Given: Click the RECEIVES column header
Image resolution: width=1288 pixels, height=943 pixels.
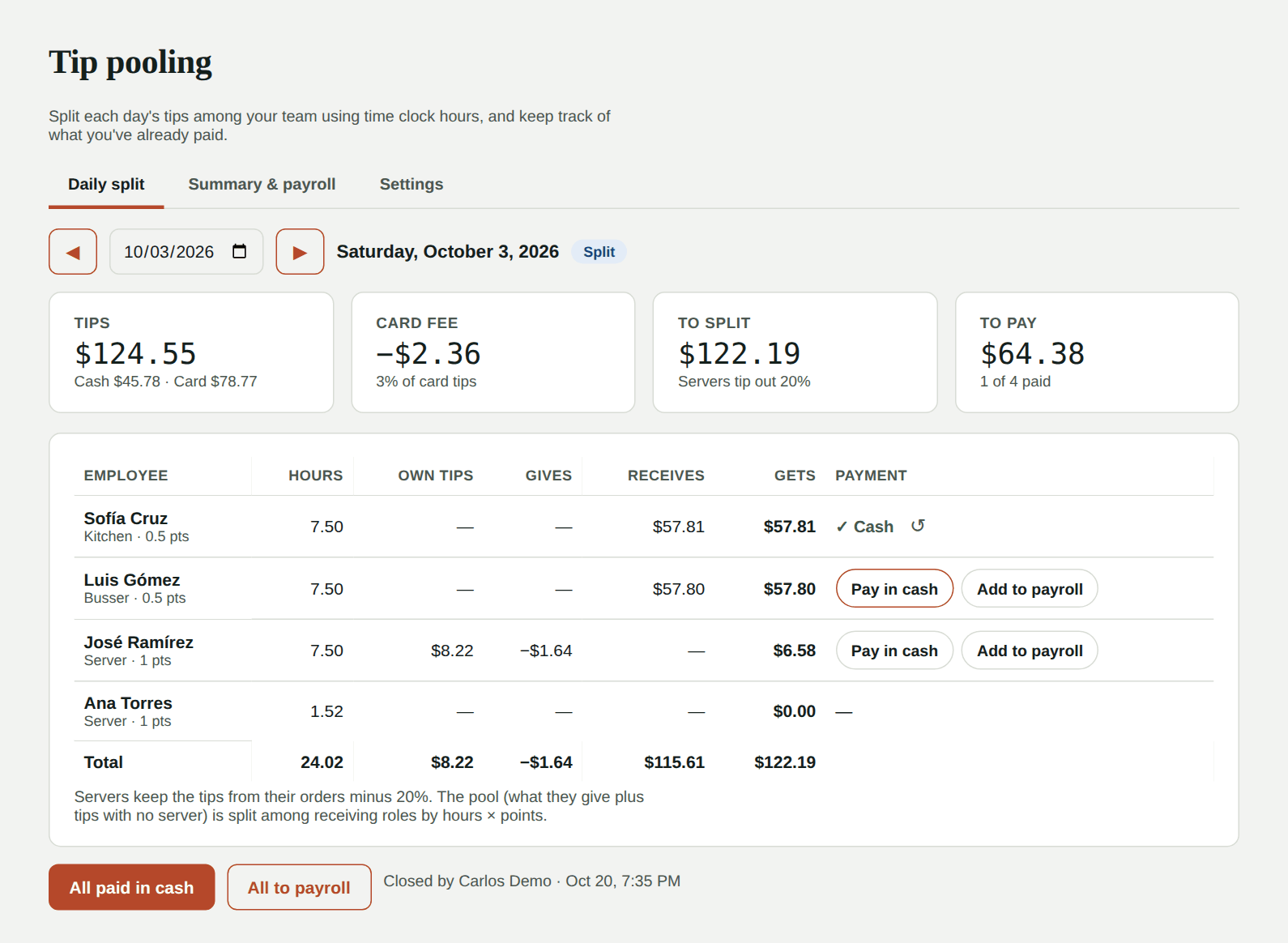Looking at the screenshot, I should click(x=666, y=476).
